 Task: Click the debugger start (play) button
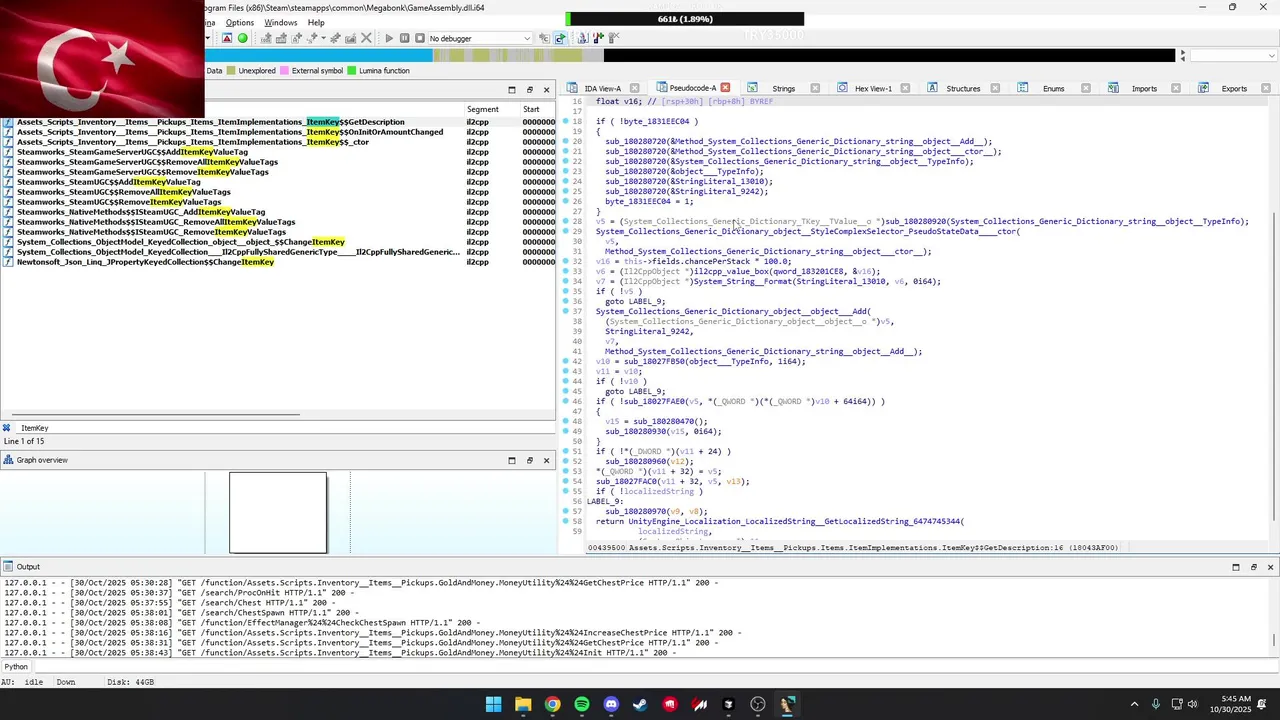coord(389,38)
